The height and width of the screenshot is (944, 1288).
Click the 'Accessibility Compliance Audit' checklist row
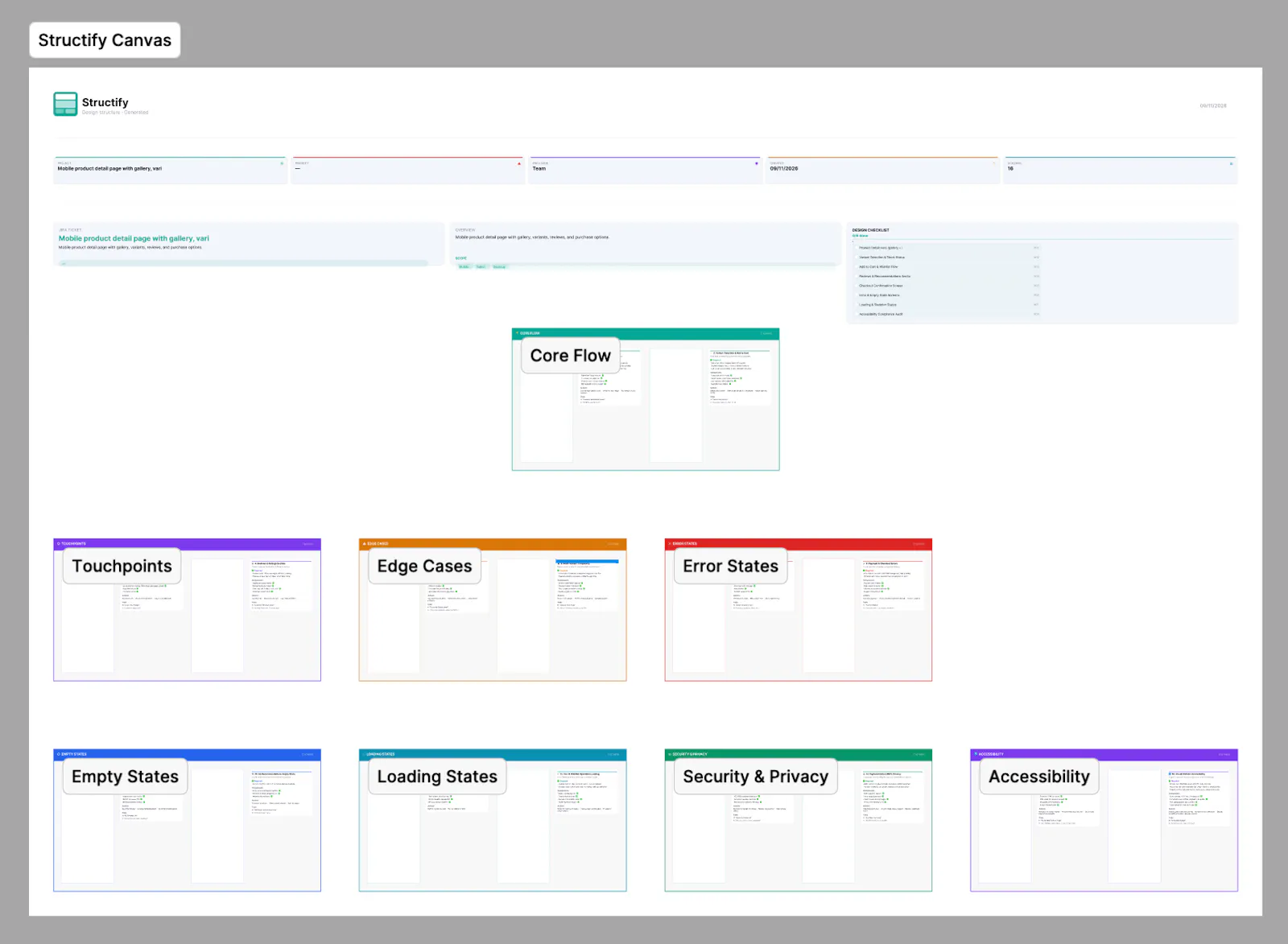pyautogui.click(x=948, y=315)
